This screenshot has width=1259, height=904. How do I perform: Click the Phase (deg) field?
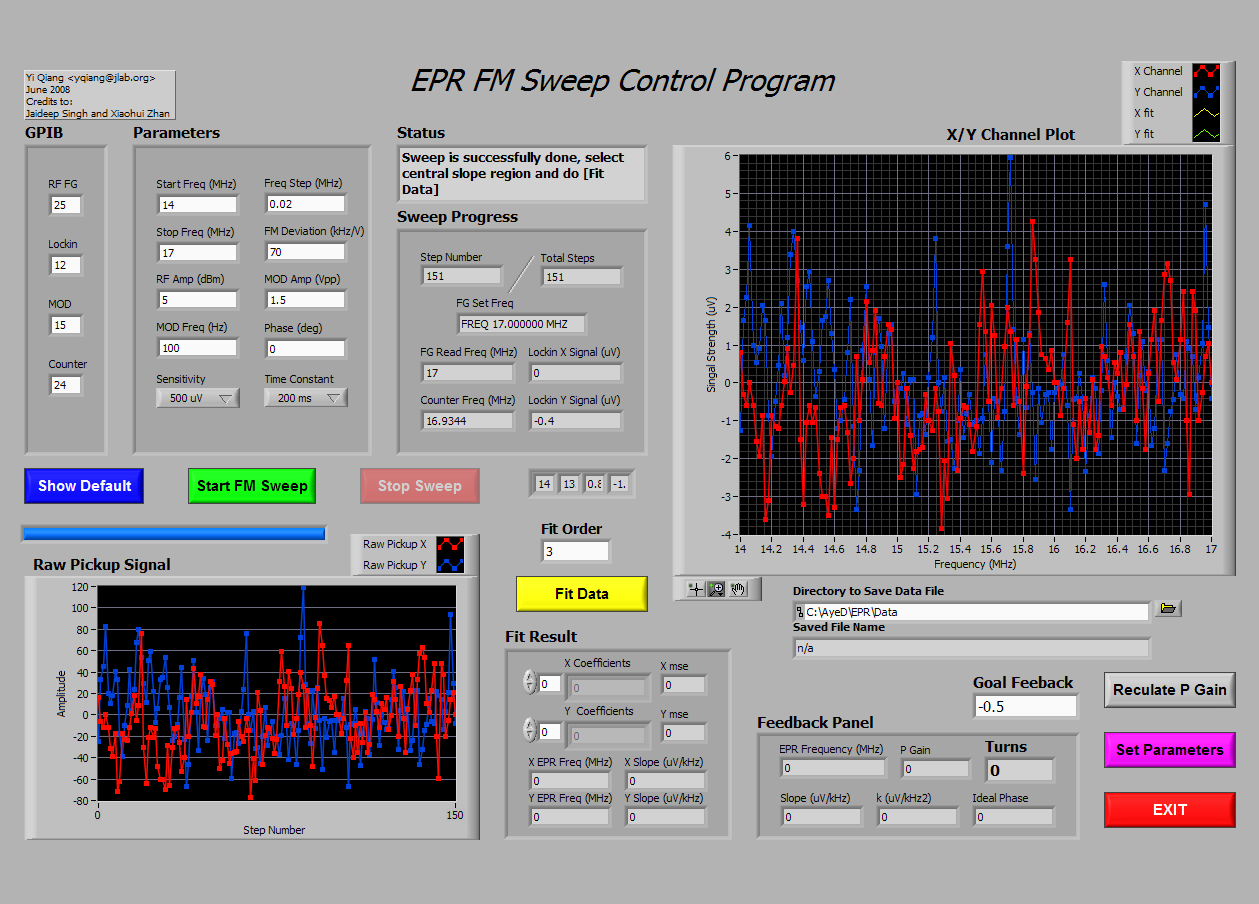(x=305, y=349)
